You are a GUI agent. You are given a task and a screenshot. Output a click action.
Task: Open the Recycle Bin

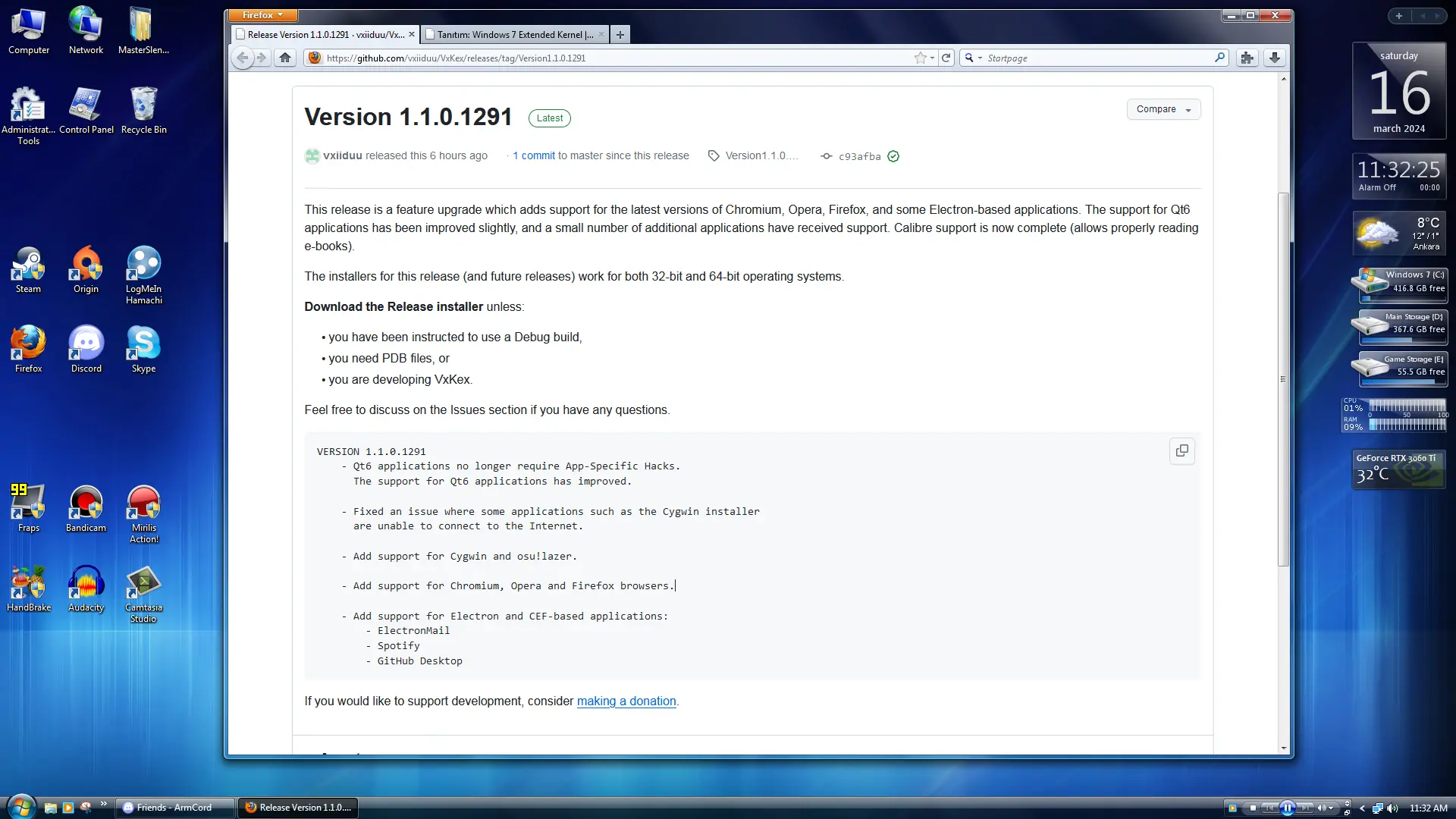[143, 111]
